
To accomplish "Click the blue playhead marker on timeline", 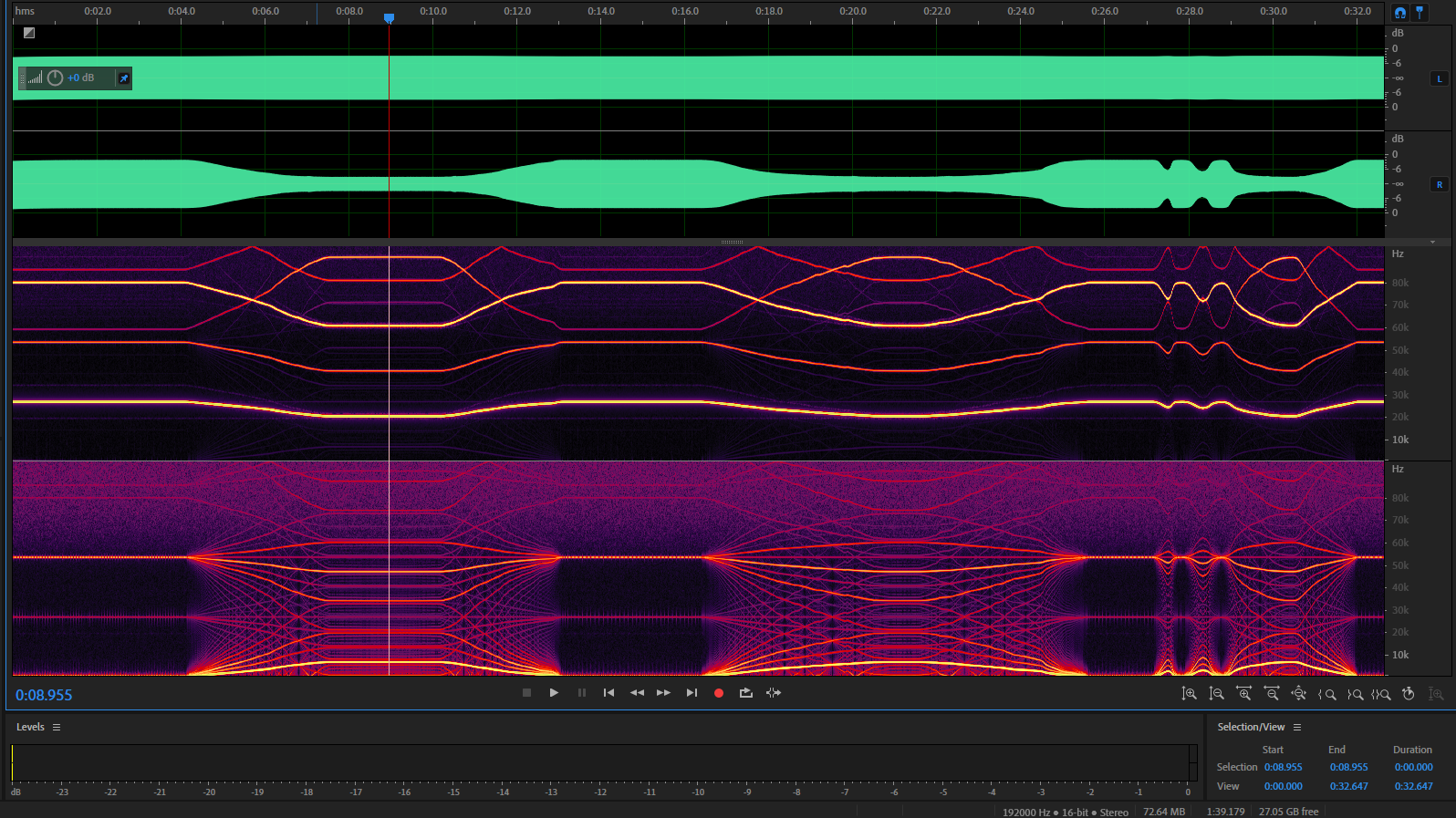I will click(389, 17).
